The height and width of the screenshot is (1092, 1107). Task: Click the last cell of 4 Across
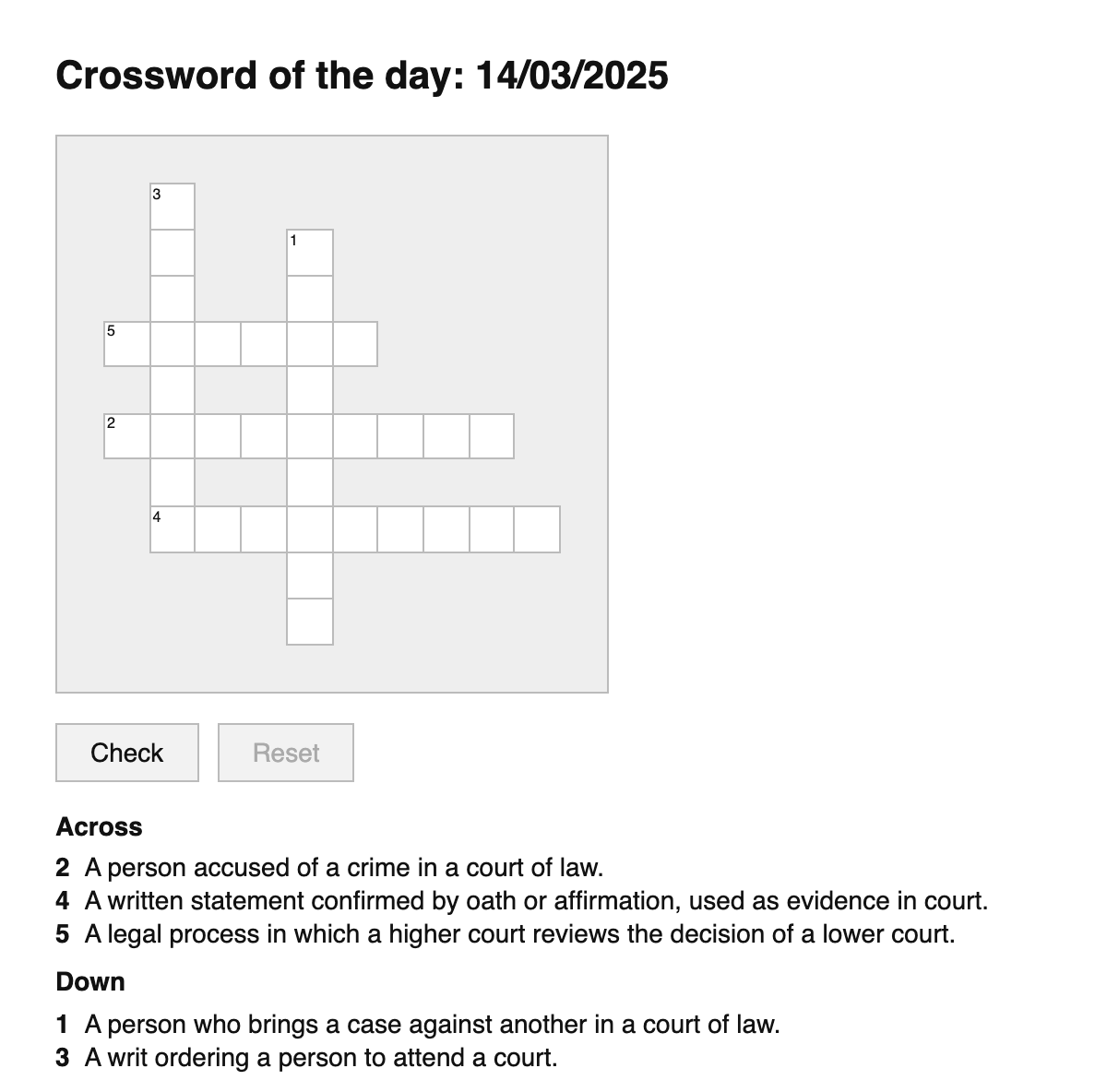pyautogui.click(x=537, y=528)
